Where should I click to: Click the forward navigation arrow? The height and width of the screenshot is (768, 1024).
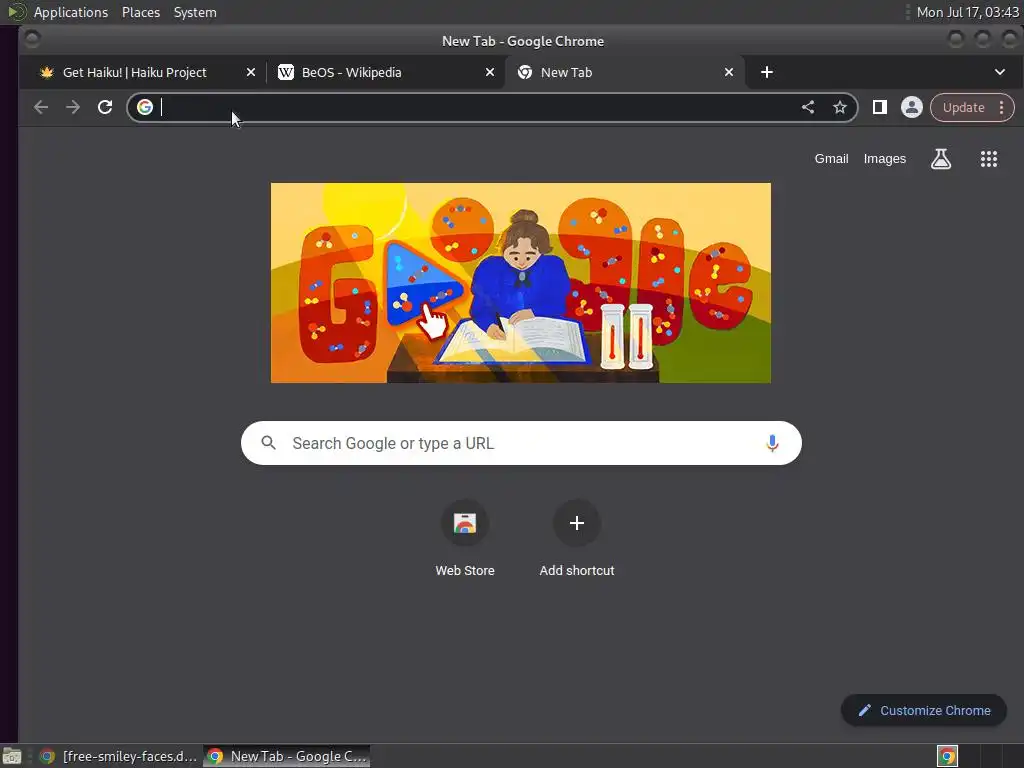click(x=73, y=107)
